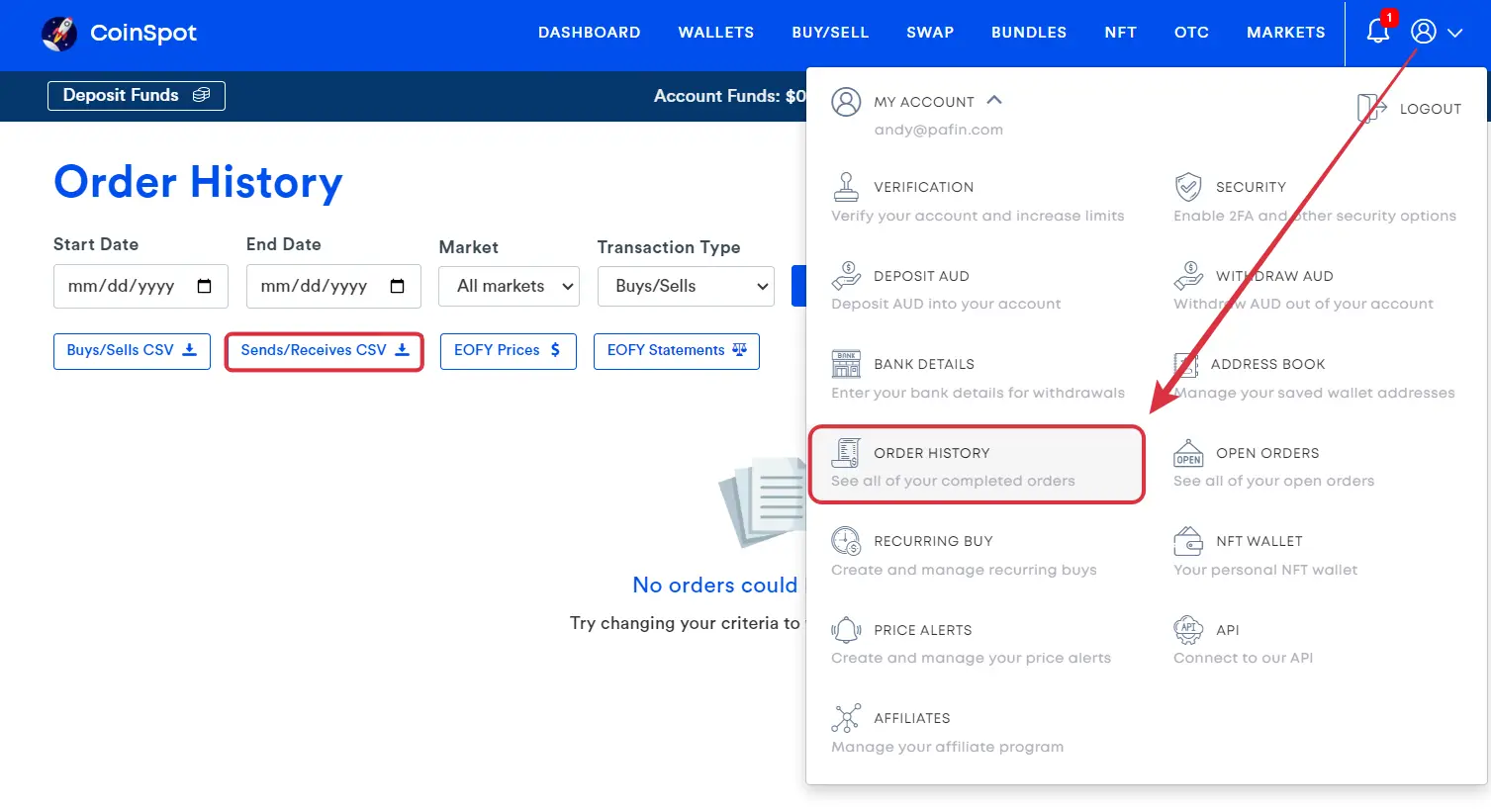Open EOFY Statements
The width and height of the screenshot is (1491, 812).
click(677, 351)
